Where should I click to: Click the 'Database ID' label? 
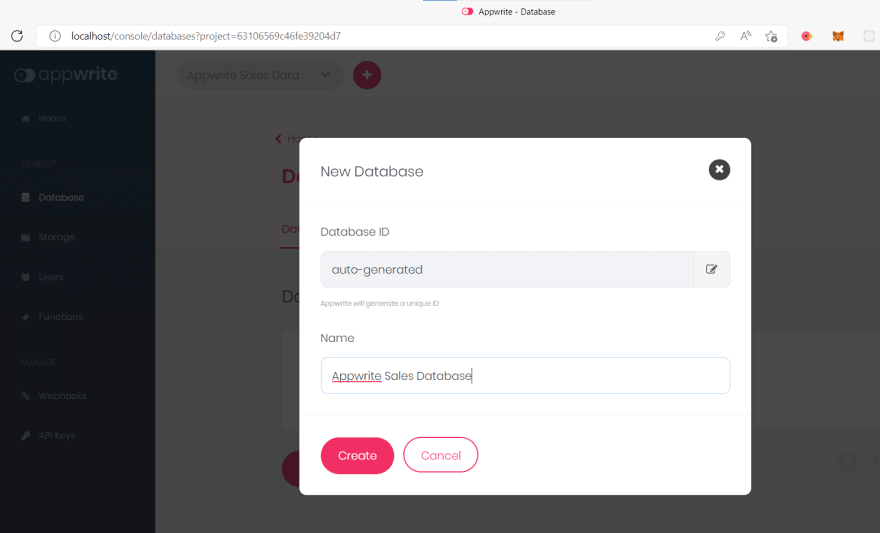[x=355, y=232]
